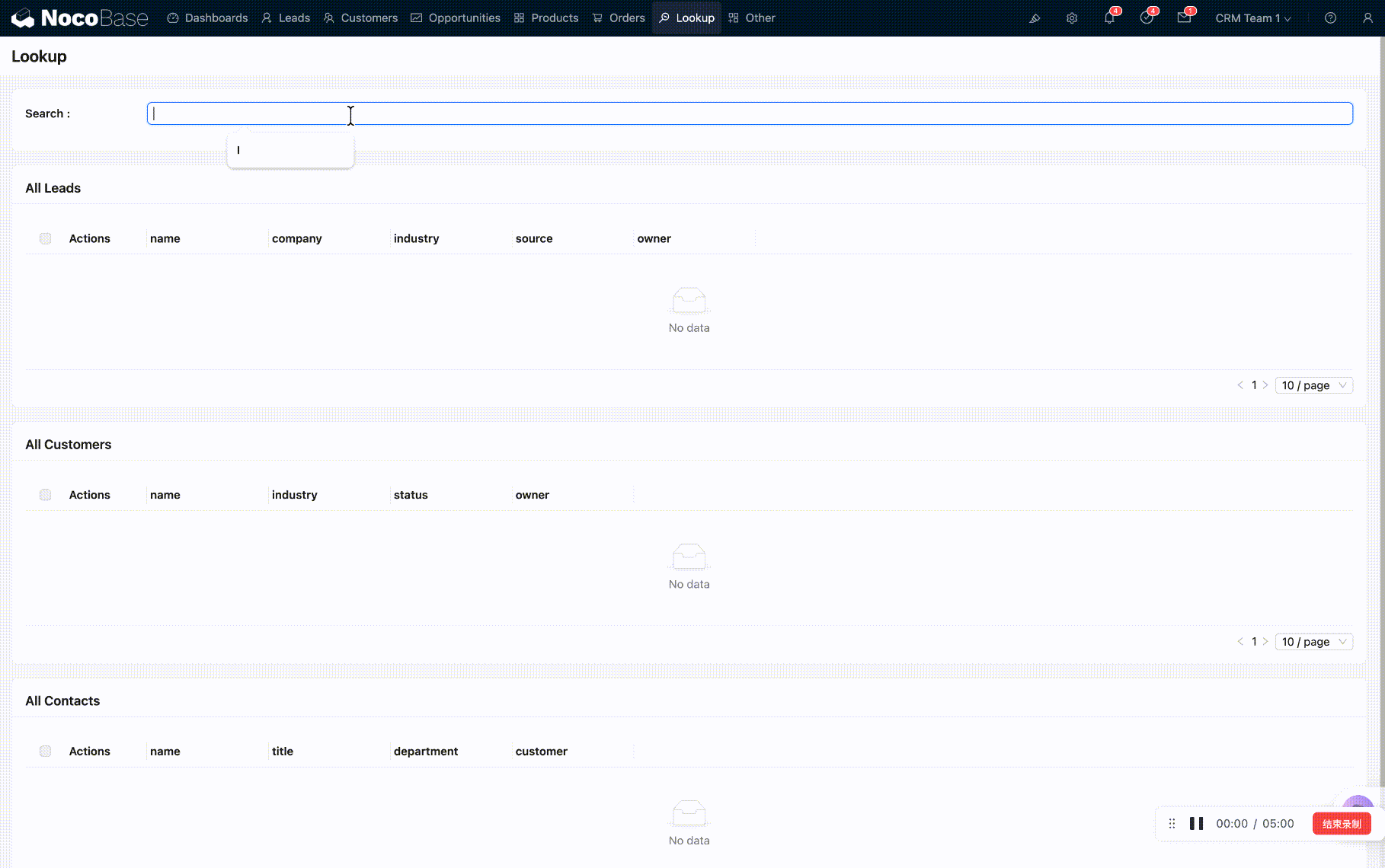Open the notifications bell icon
The height and width of the screenshot is (868, 1385).
pos(1109,18)
